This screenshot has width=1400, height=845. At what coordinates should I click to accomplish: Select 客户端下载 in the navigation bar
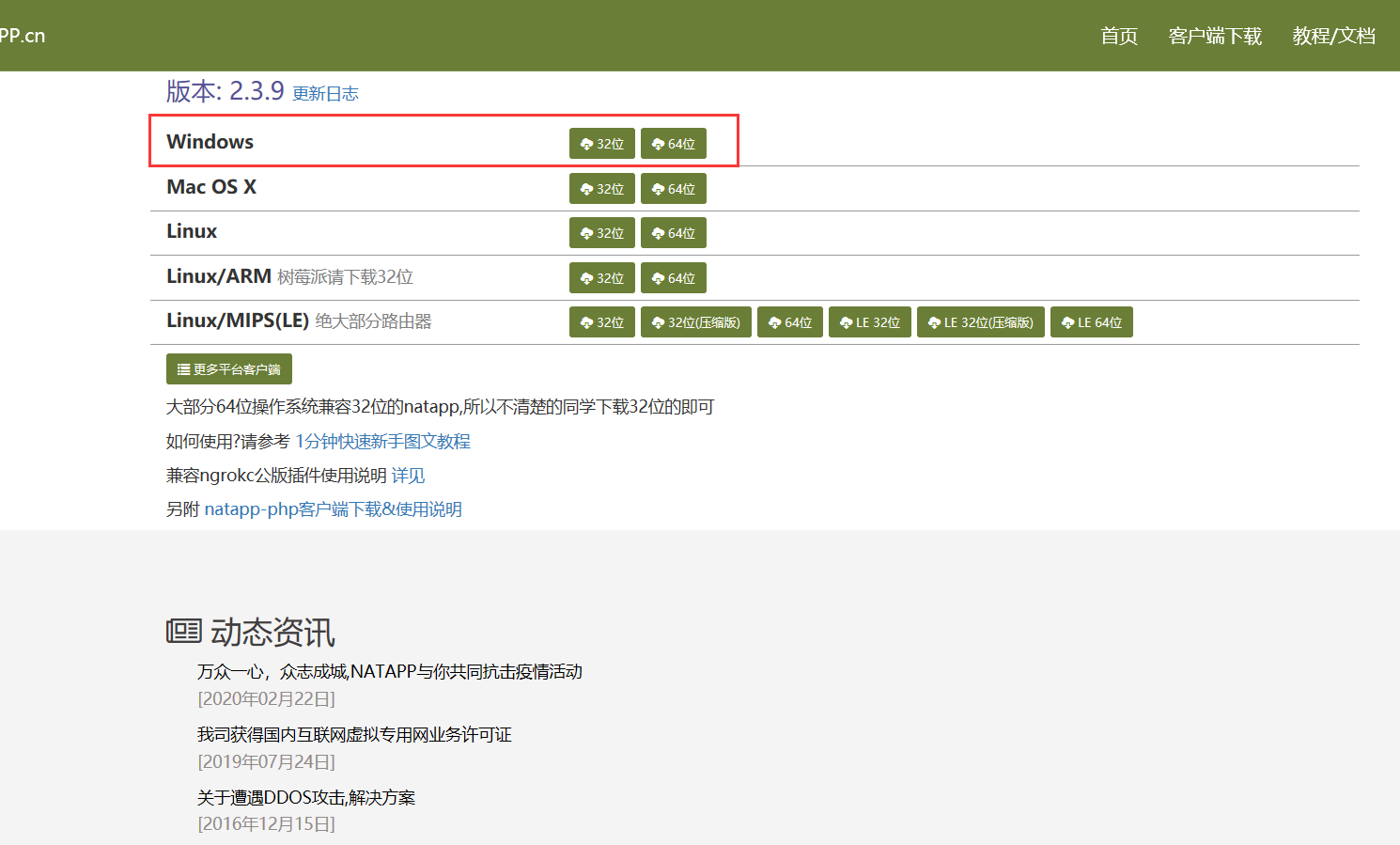pyautogui.click(x=1215, y=36)
